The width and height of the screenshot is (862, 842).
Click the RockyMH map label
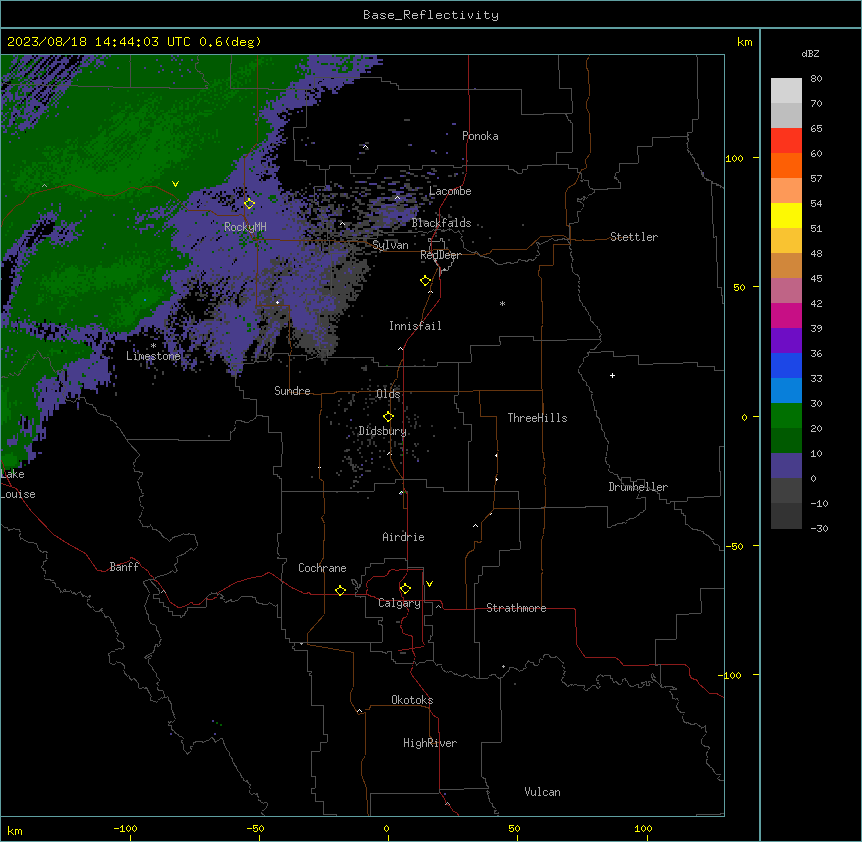click(x=245, y=227)
